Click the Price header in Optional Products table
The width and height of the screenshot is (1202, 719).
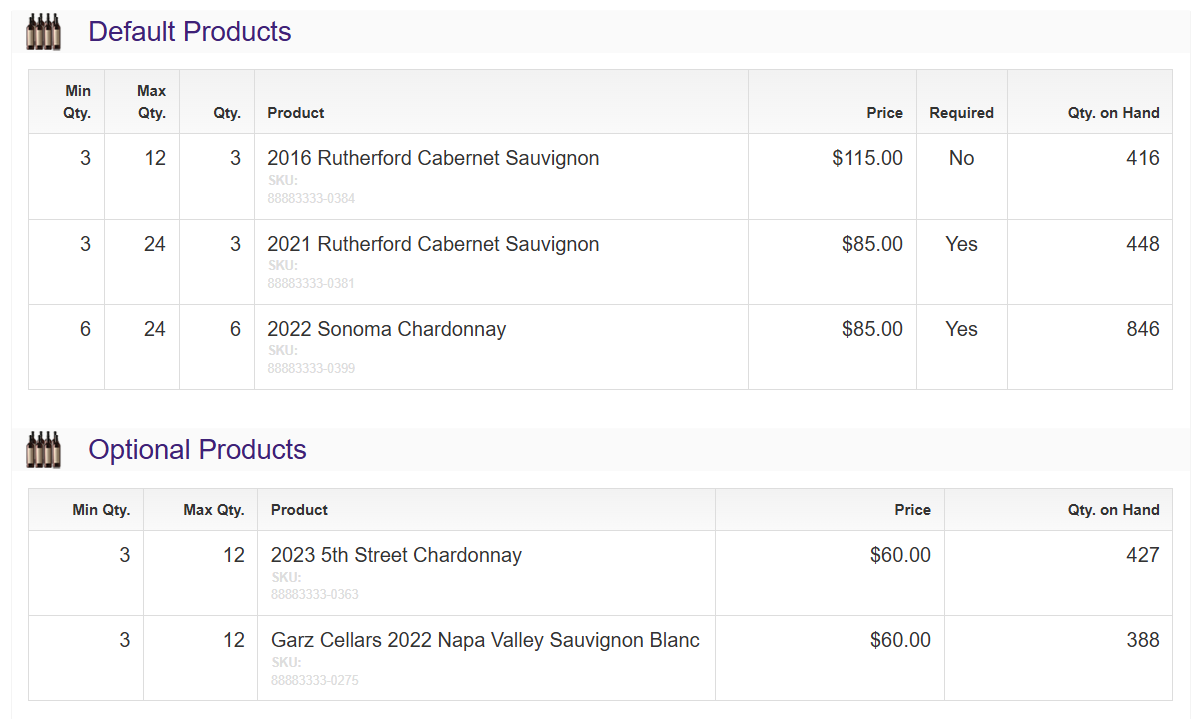[912, 510]
